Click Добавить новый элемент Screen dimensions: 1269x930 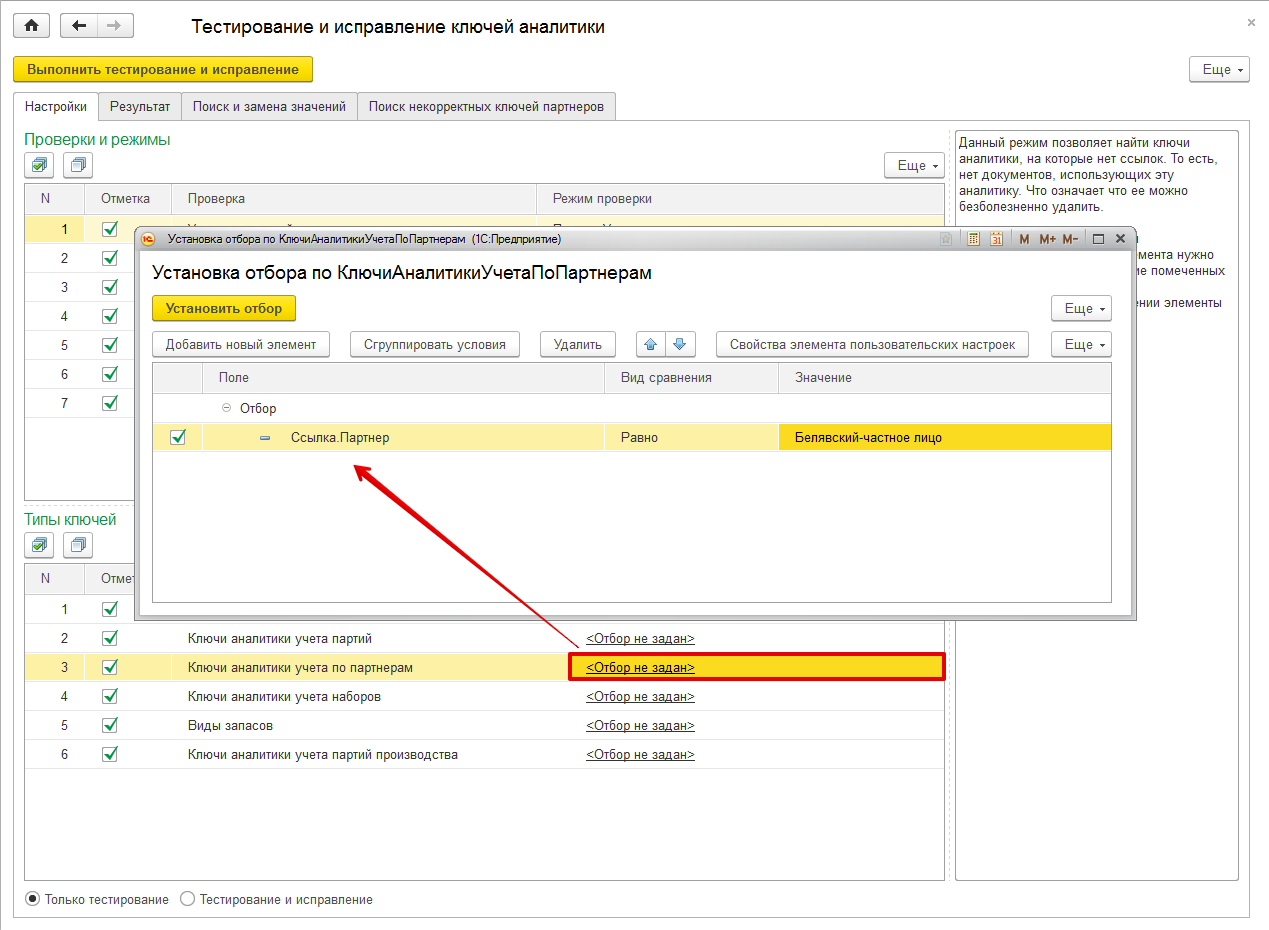pyautogui.click(x=241, y=344)
